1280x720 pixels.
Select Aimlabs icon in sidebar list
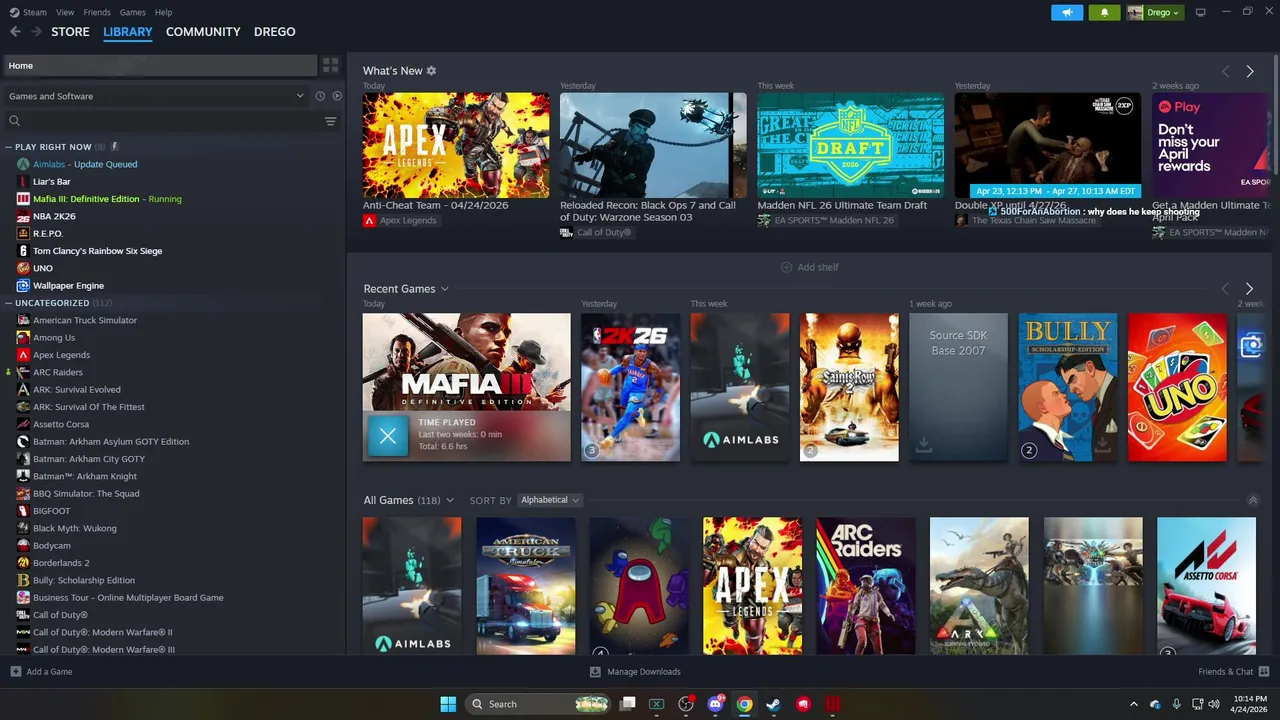tap(23, 164)
